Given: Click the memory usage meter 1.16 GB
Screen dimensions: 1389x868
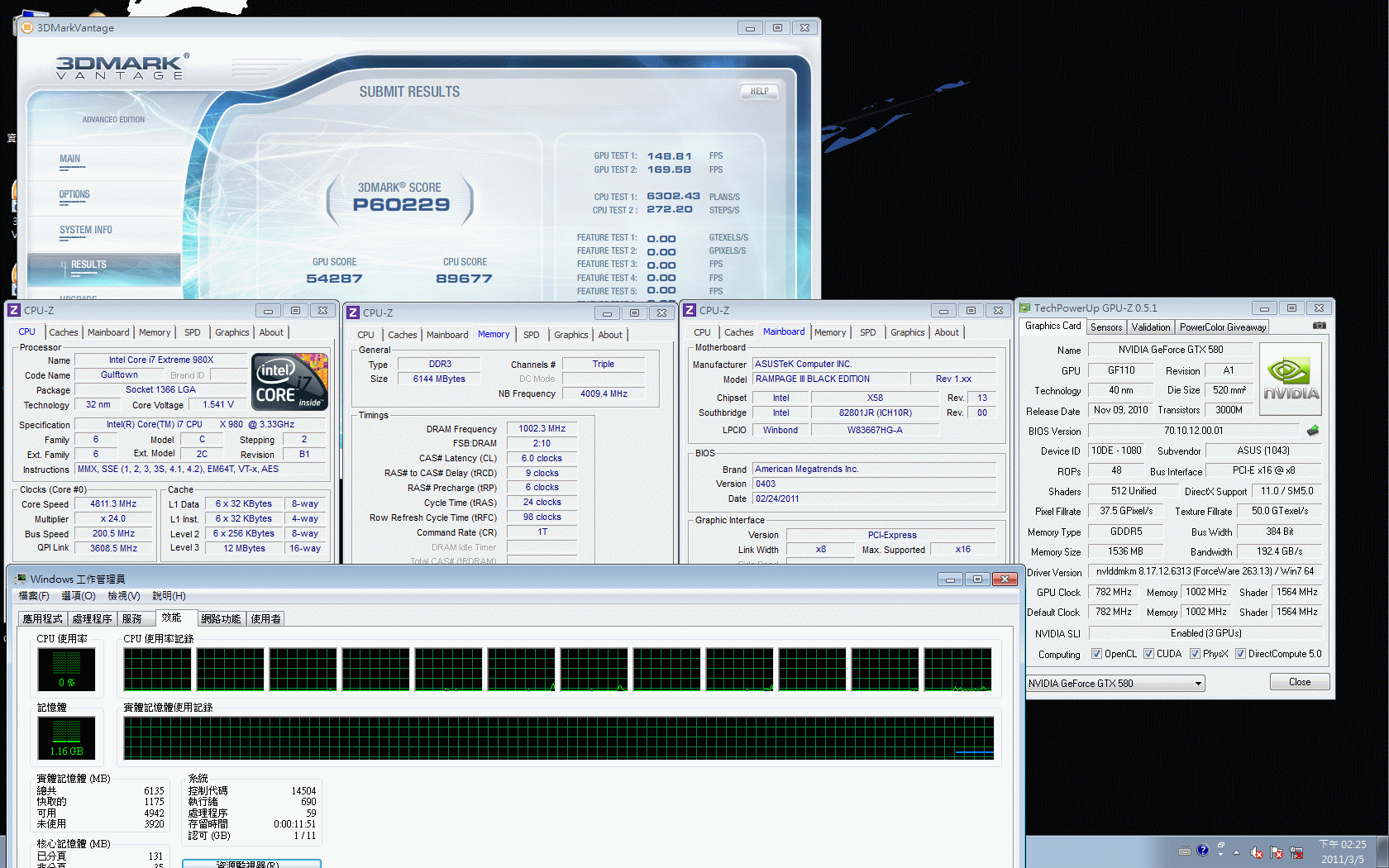Looking at the screenshot, I should click(x=66, y=738).
